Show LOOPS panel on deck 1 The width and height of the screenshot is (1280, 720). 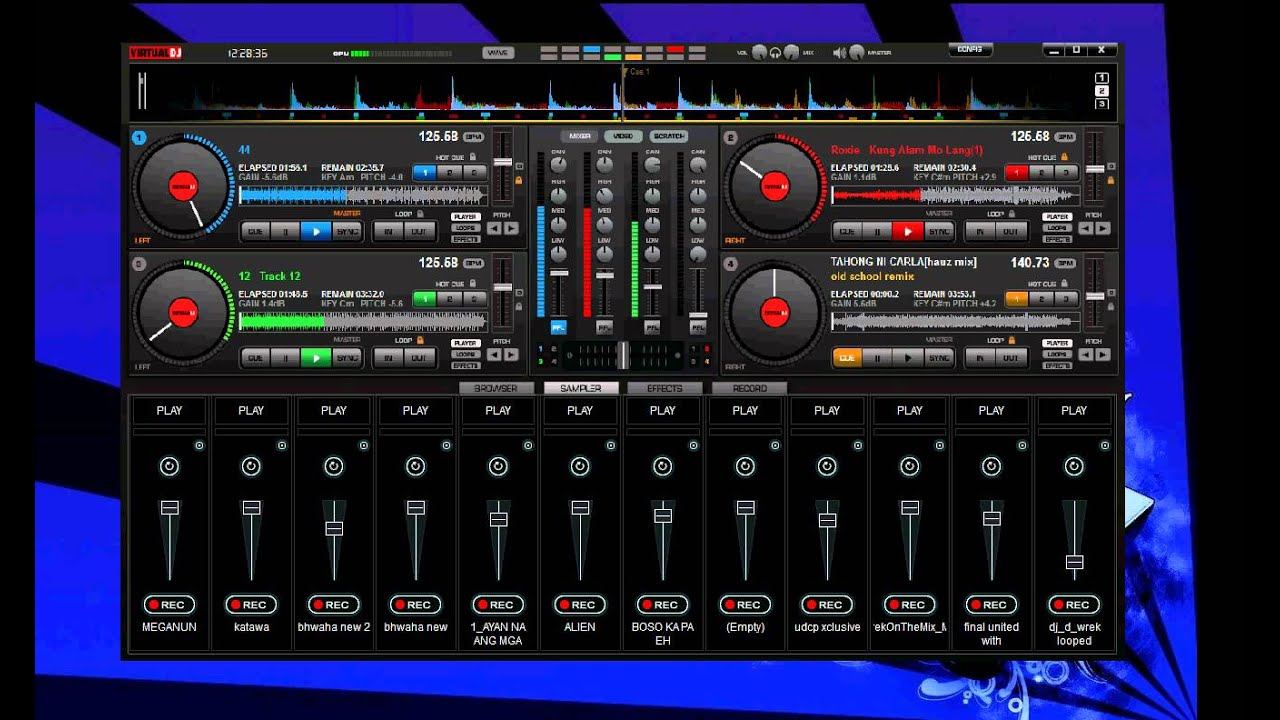pyautogui.click(x=465, y=228)
